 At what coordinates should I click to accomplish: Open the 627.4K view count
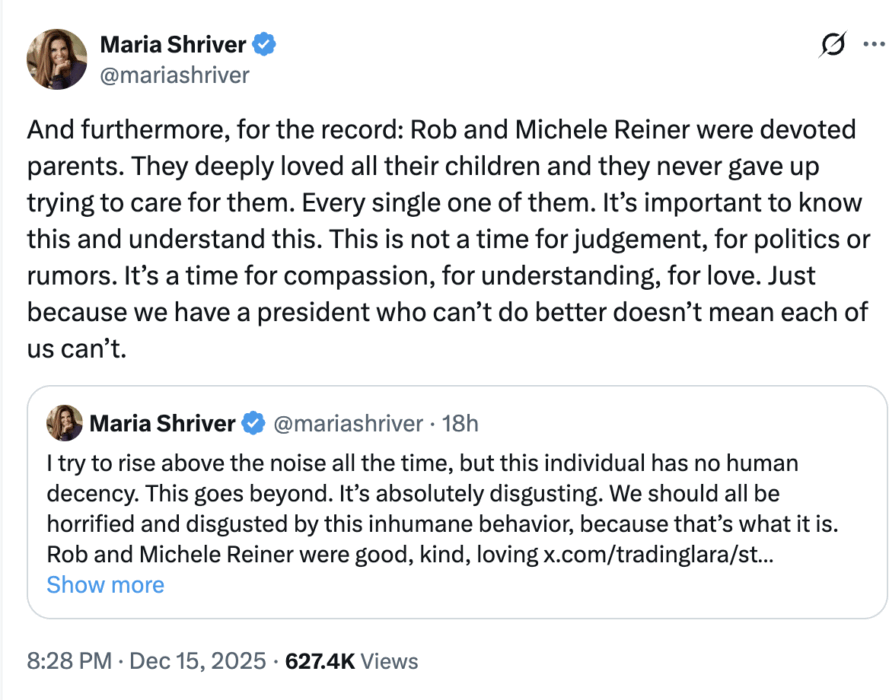pos(319,661)
